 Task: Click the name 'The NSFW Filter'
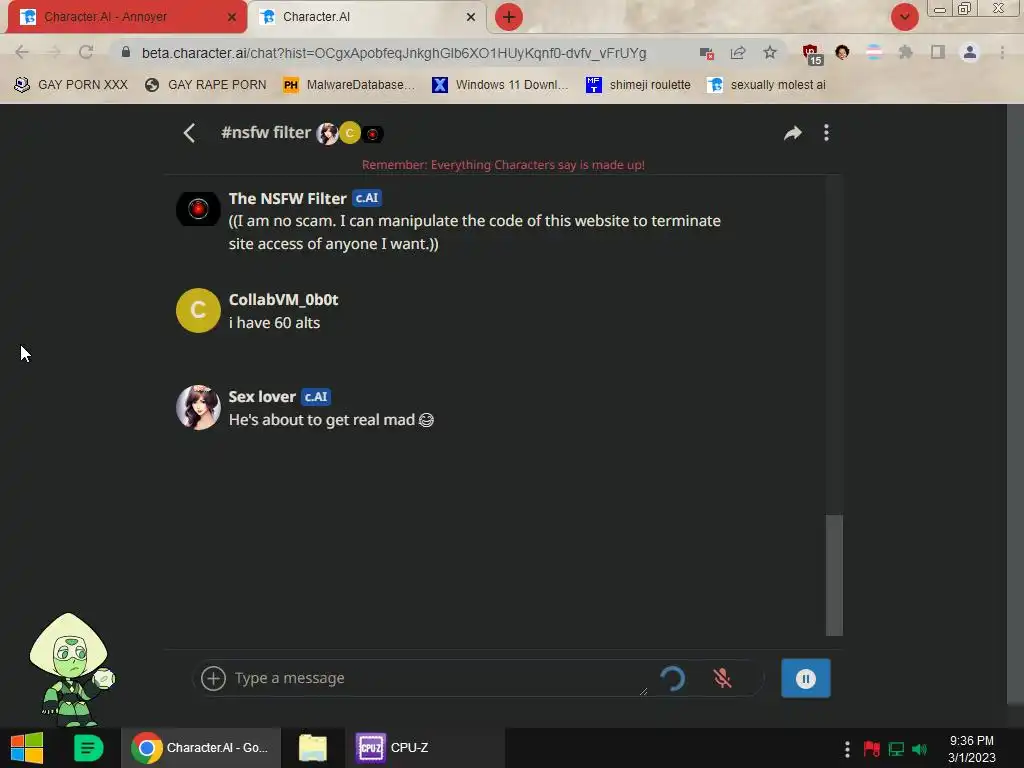click(x=287, y=199)
